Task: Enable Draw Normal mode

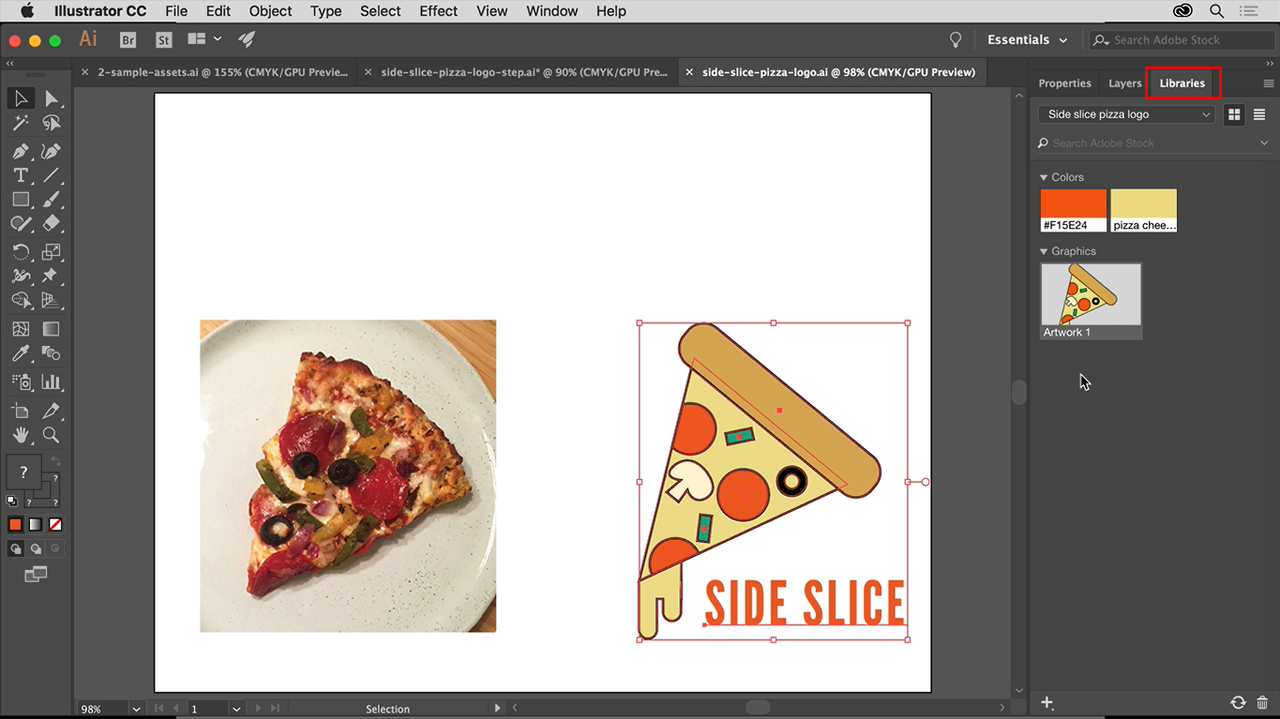Action: click(x=16, y=548)
